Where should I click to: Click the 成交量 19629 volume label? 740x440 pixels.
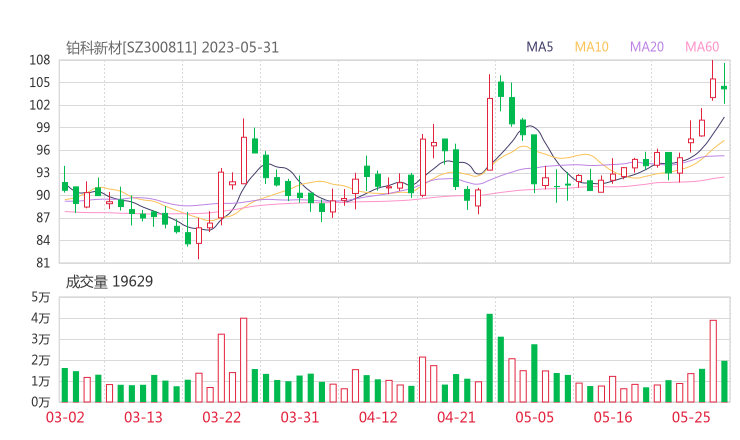point(109,282)
